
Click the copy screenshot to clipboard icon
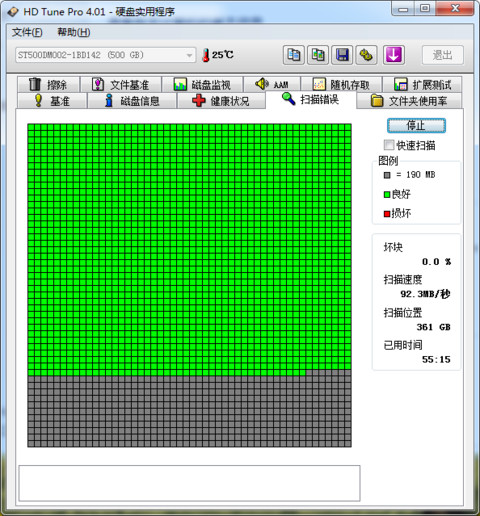[x=318, y=55]
